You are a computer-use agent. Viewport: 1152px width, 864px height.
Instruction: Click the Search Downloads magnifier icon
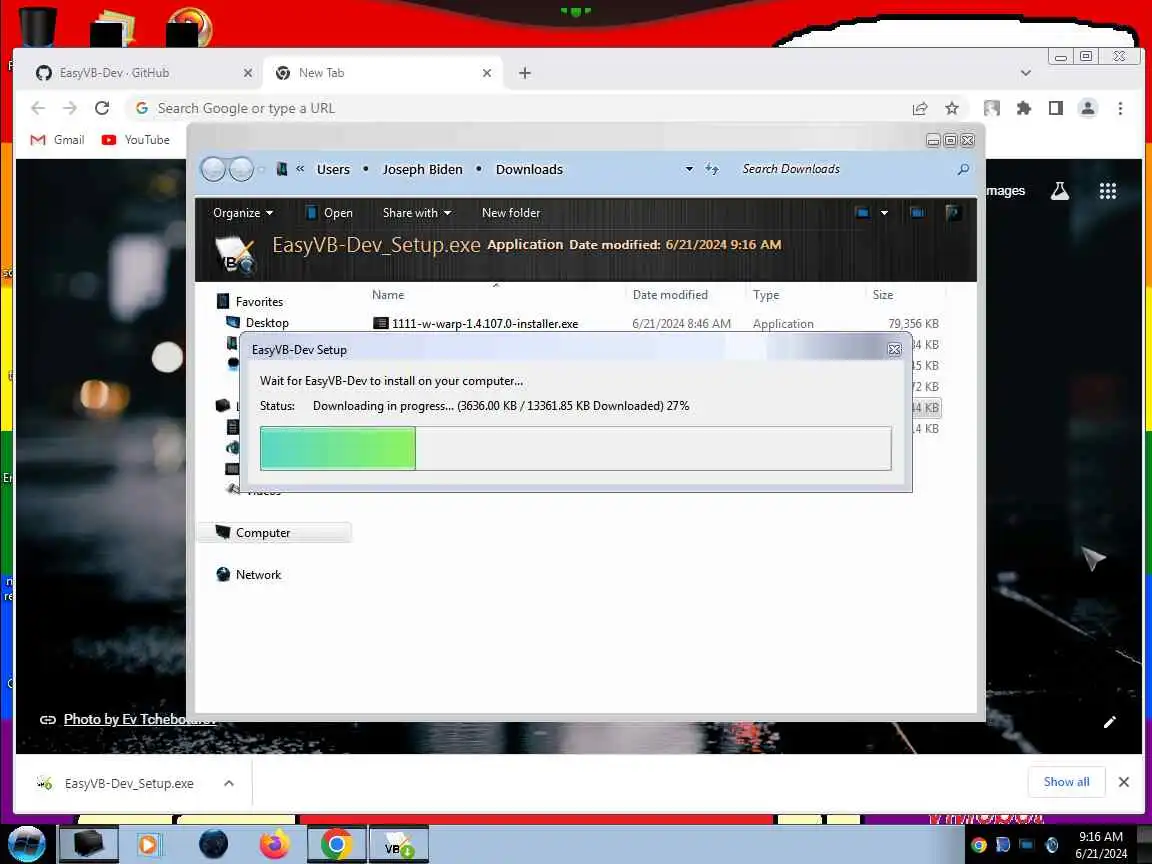tap(963, 169)
